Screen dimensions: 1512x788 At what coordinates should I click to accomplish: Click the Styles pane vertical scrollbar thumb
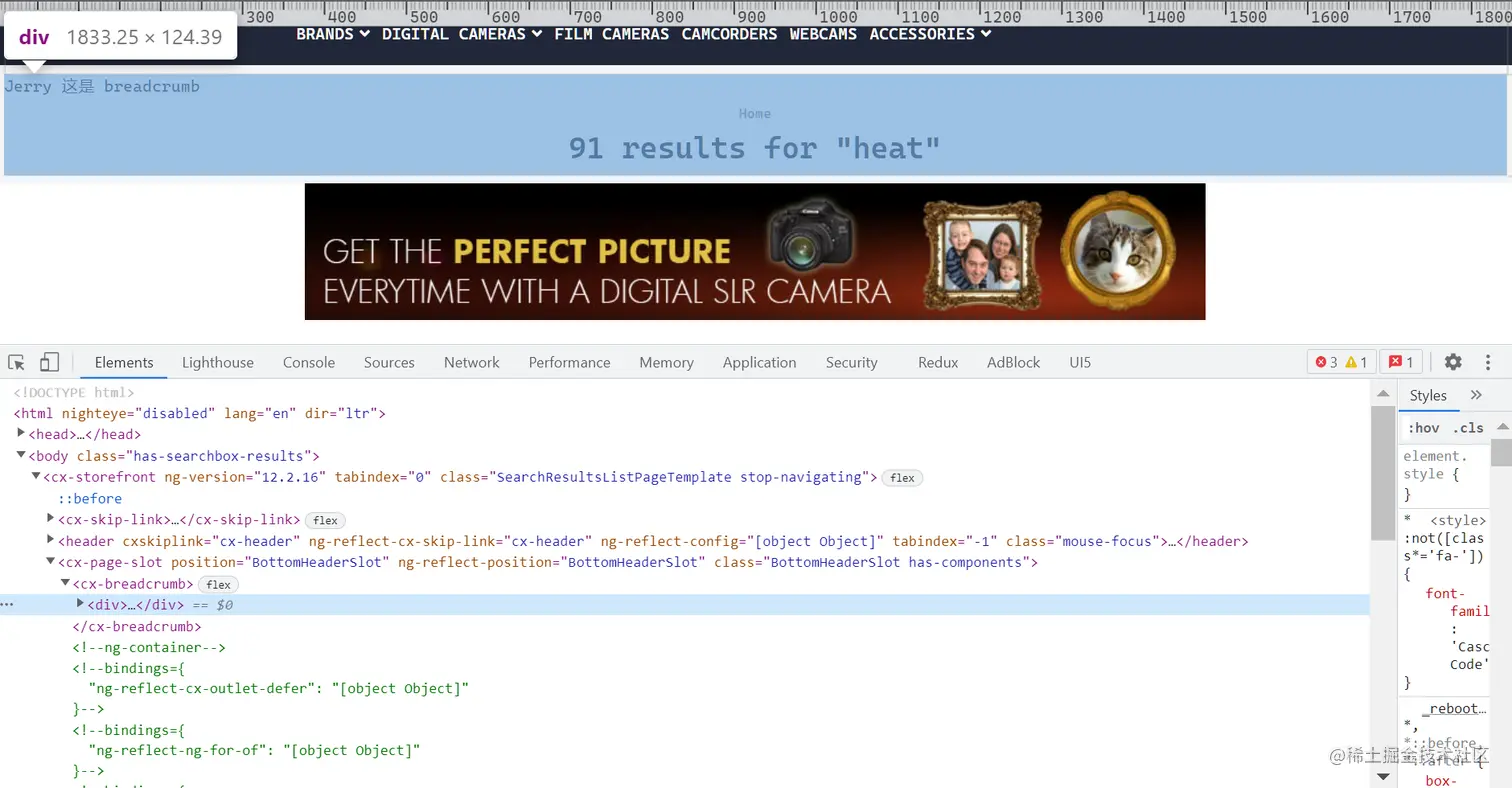click(1502, 452)
